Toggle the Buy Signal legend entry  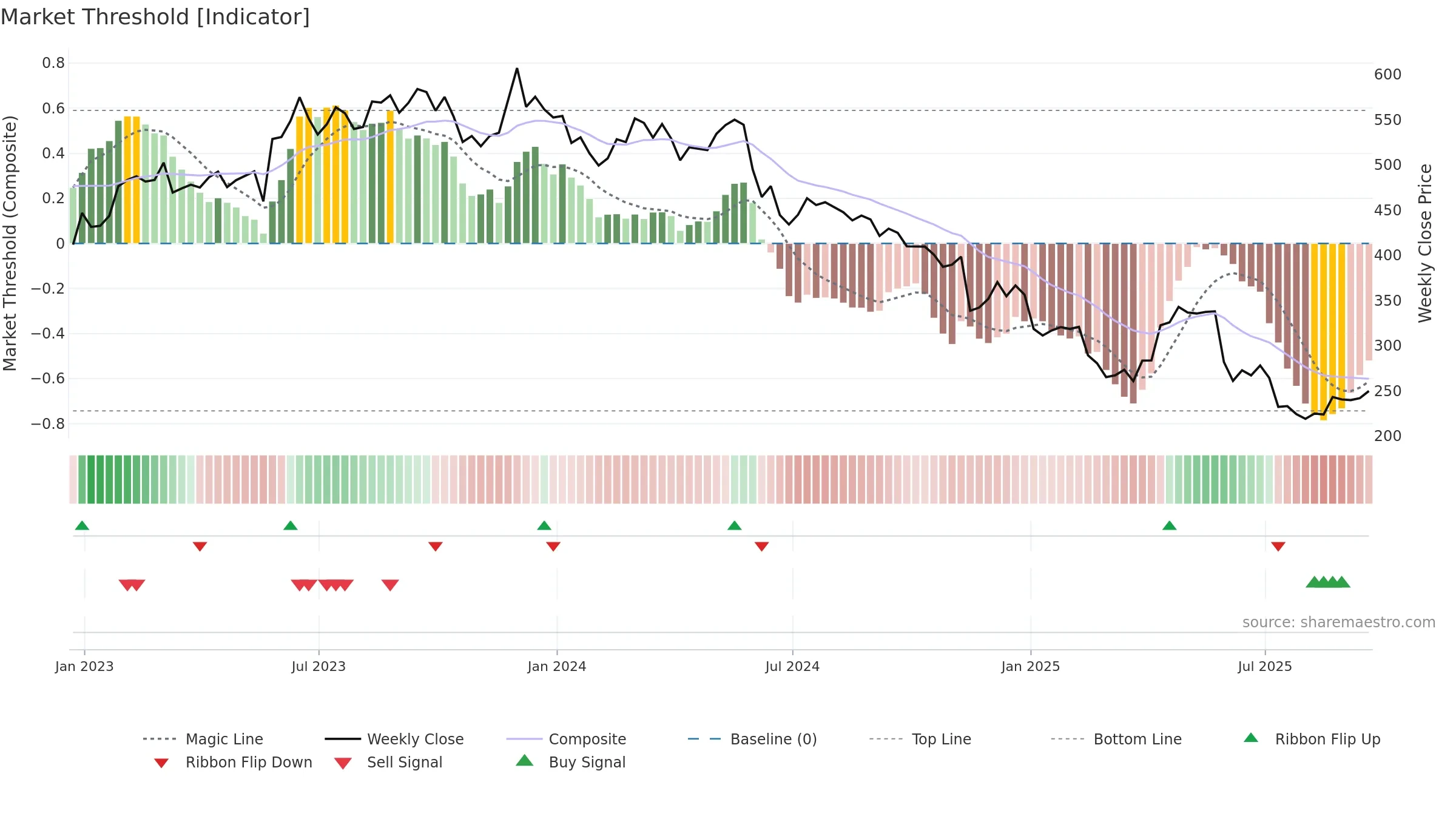(x=570, y=762)
